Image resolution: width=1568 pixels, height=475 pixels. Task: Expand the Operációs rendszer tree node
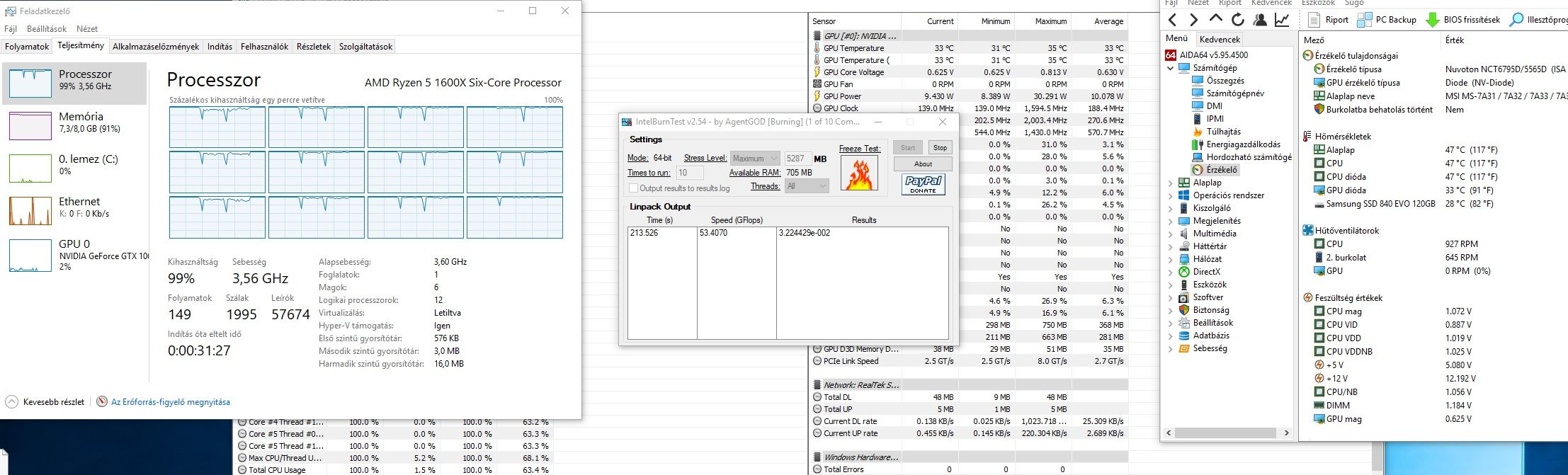(x=1171, y=195)
